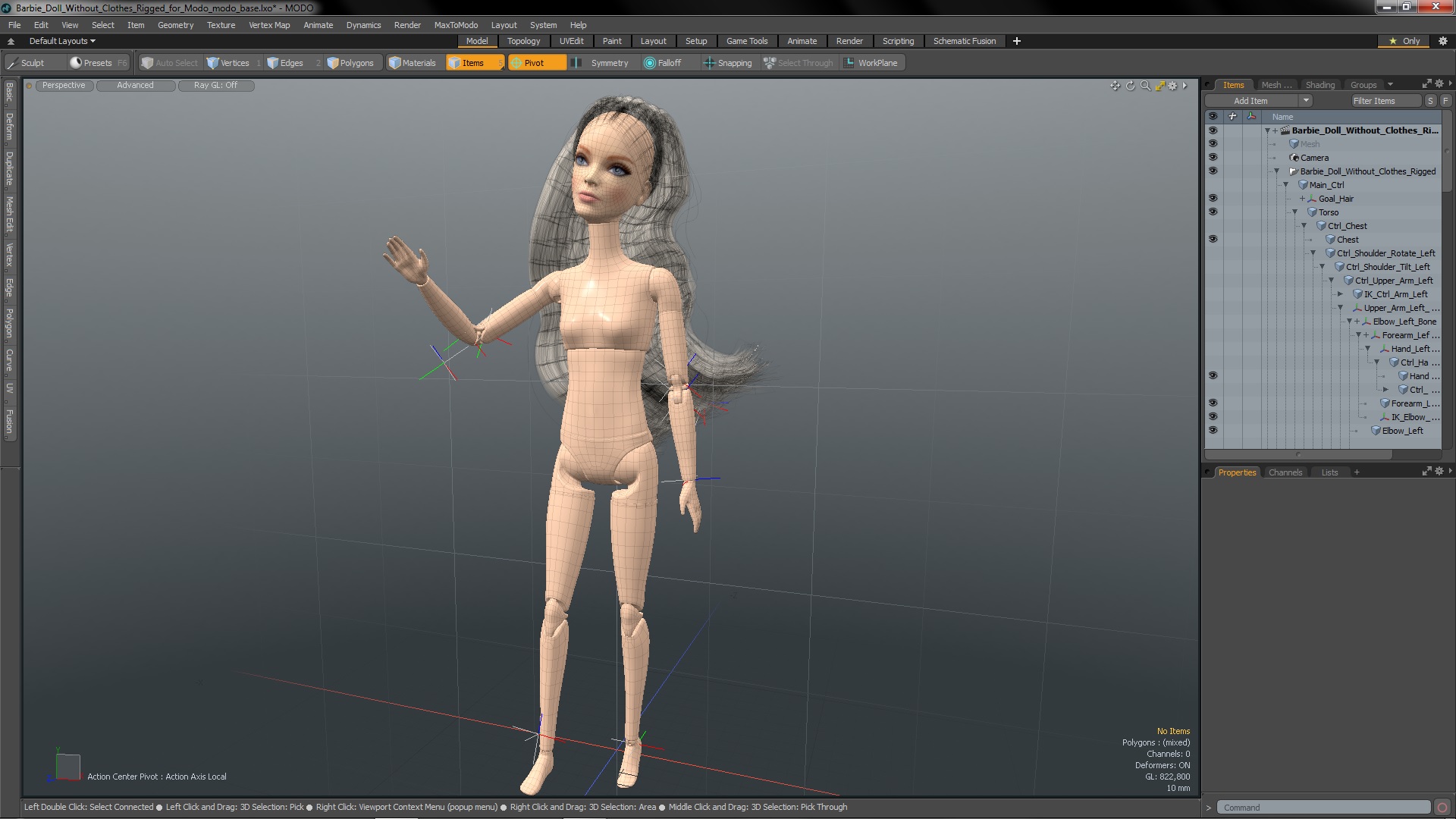Viewport: 1456px width, 819px height.
Task: Open Items panel settings gear
Action: click(1439, 84)
